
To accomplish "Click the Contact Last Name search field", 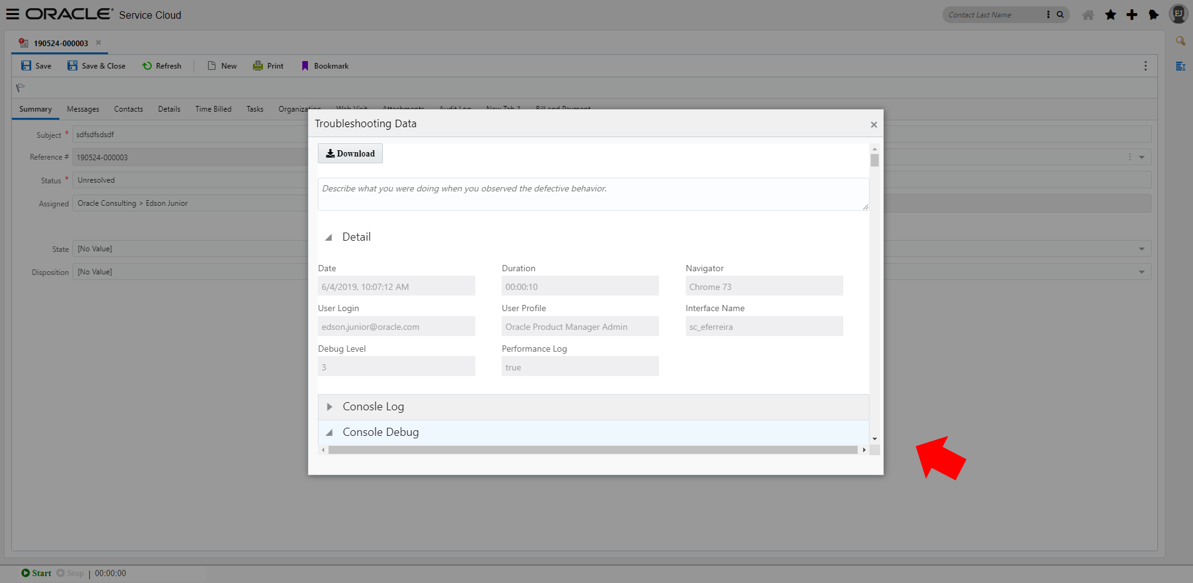I will [994, 14].
